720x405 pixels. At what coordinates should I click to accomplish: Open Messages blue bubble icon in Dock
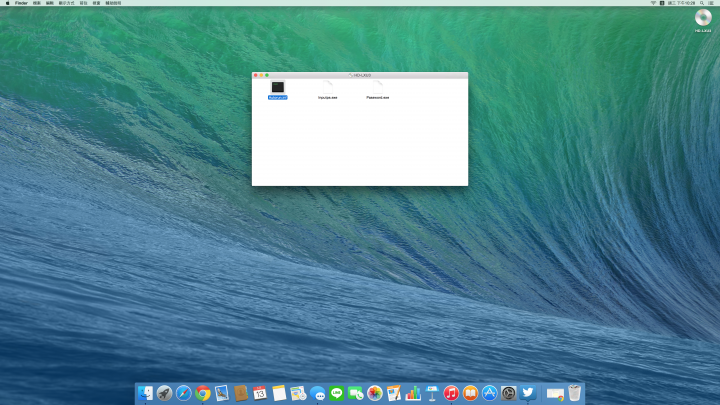pyautogui.click(x=317, y=393)
